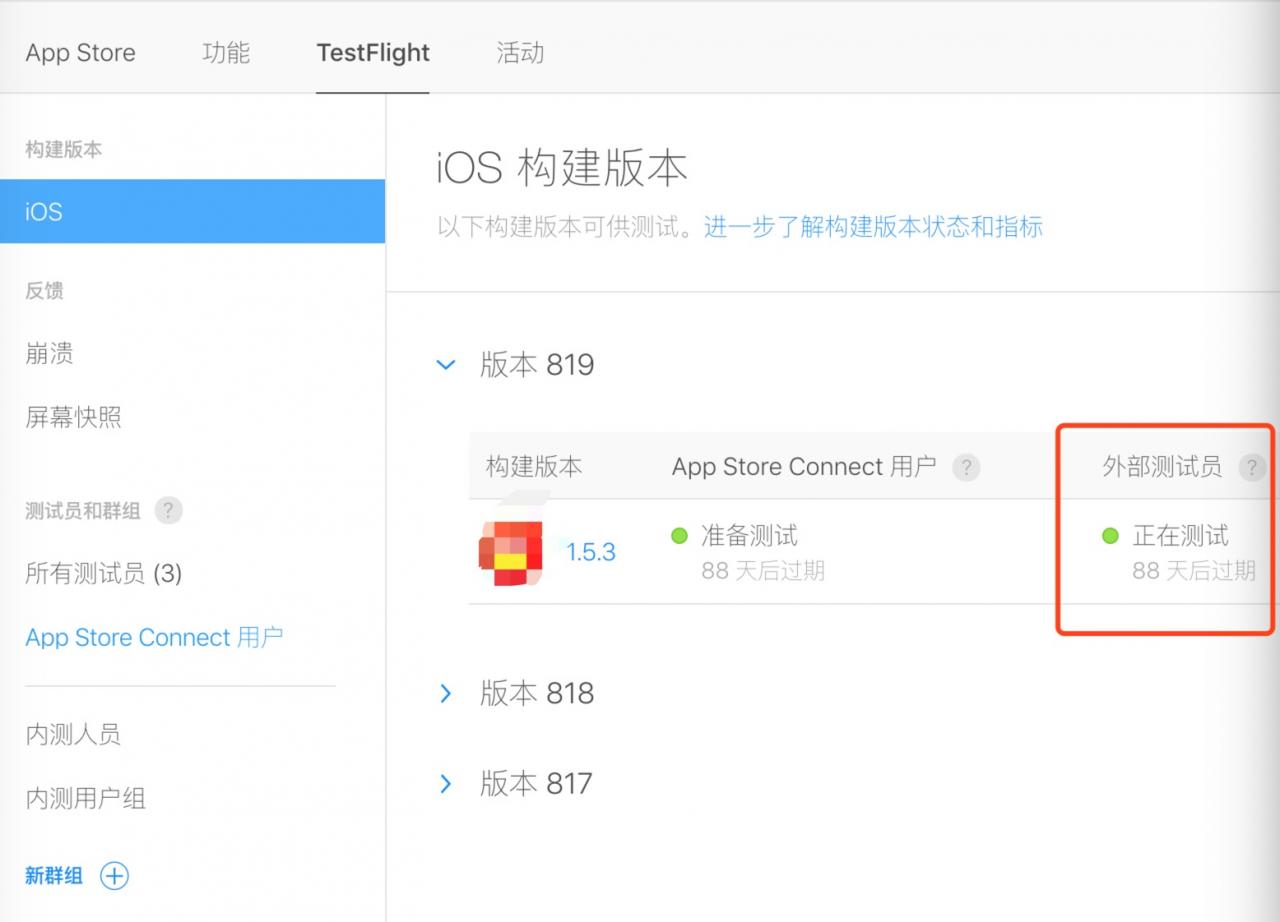Select the TestFlight tab
Viewport: 1280px width, 922px height.
373,53
